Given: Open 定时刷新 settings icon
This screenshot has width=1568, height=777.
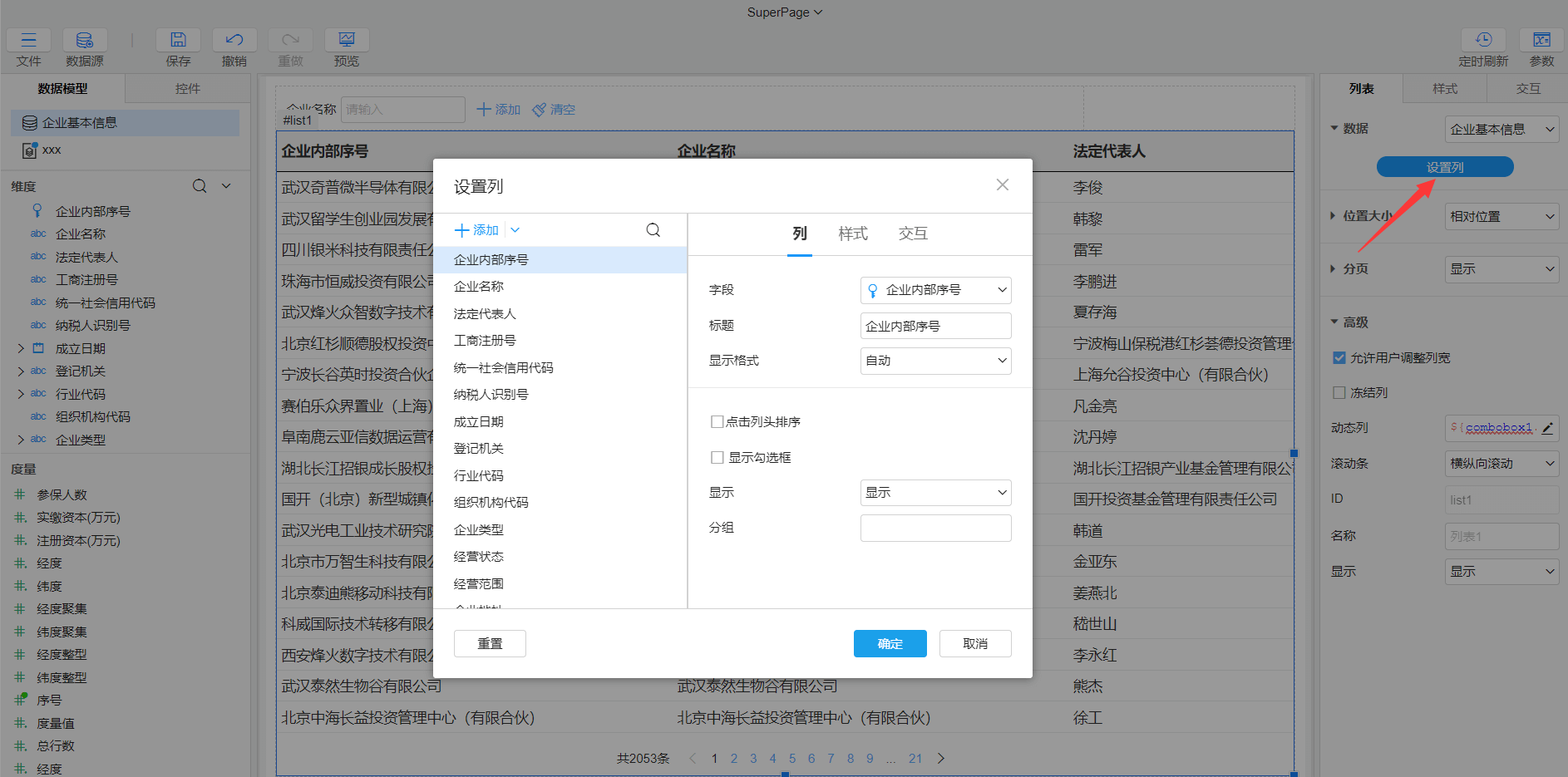Looking at the screenshot, I should (1485, 39).
